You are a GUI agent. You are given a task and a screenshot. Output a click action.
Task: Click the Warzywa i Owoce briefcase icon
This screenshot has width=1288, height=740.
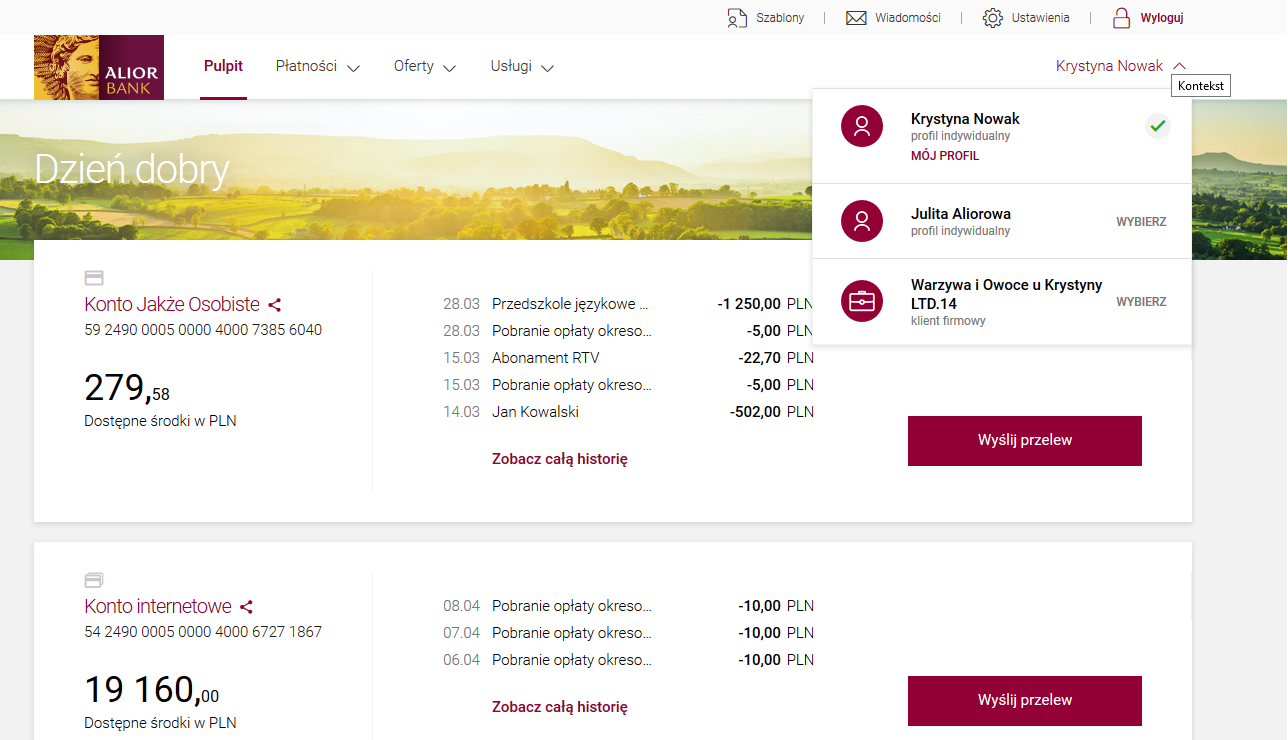862,301
